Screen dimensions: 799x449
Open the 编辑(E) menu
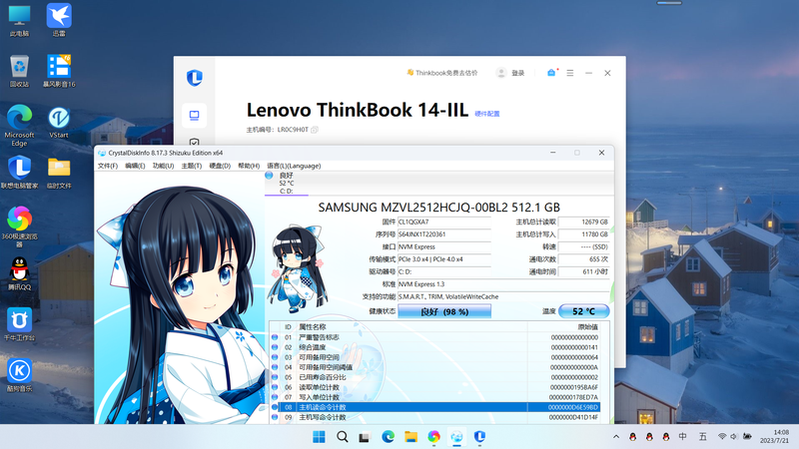[x=135, y=166]
